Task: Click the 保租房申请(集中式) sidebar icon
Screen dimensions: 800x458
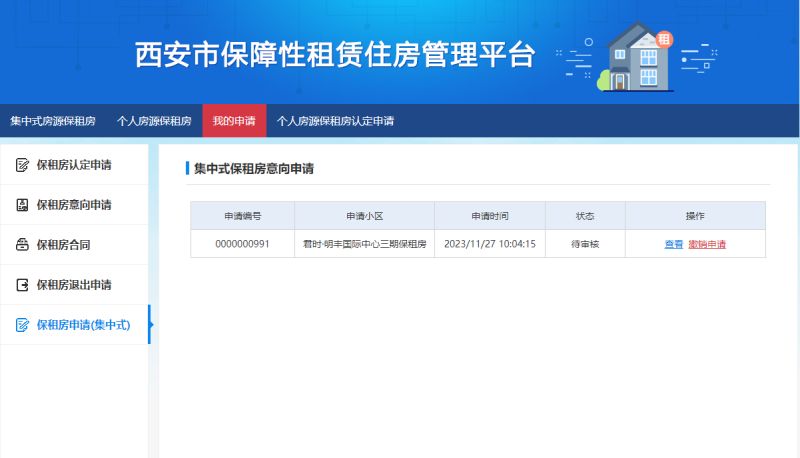Action: click(22, 325)
